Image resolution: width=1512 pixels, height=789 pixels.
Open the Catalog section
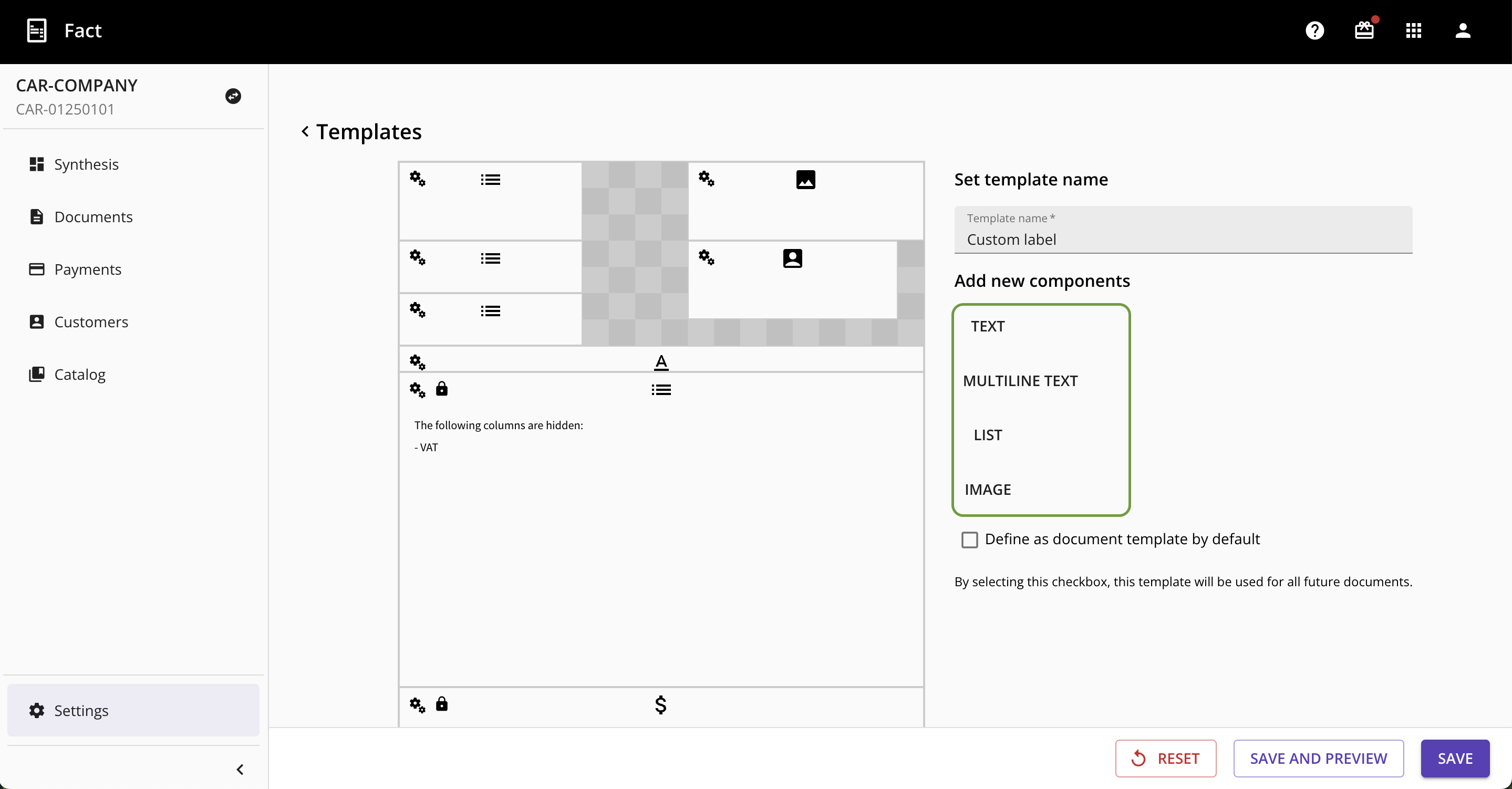[x=80, y=374]
